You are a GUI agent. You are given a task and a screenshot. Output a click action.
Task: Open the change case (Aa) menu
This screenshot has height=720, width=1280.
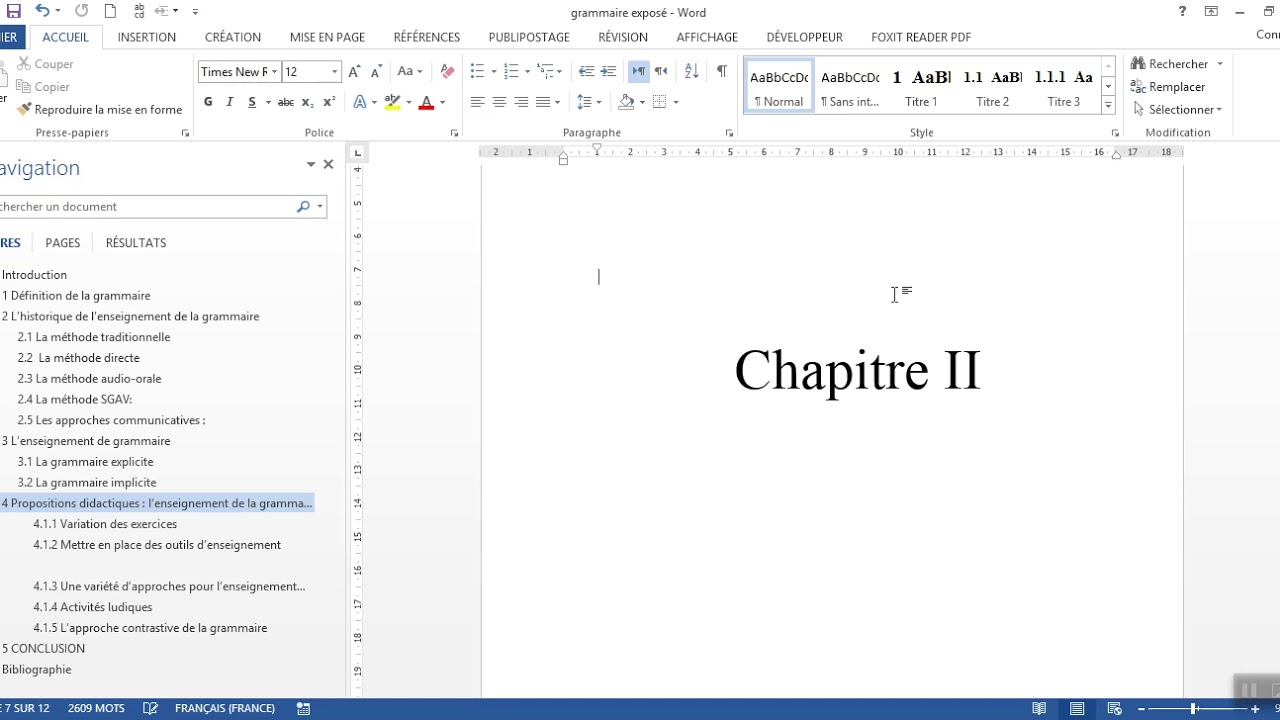point(409,72)
